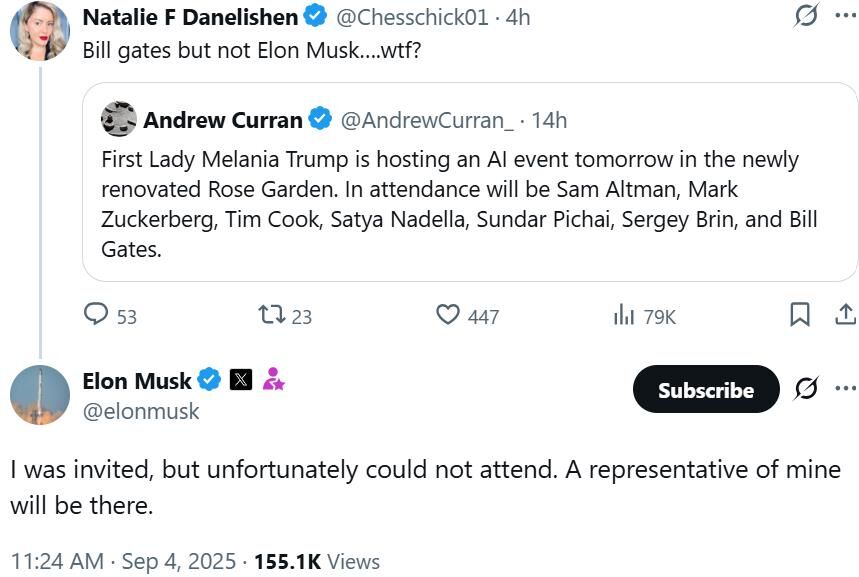The width and height of the screenshot is (859, 577).
Task: Open the more options menu on Natalie's tweet
Action: [x=845, y=15]
